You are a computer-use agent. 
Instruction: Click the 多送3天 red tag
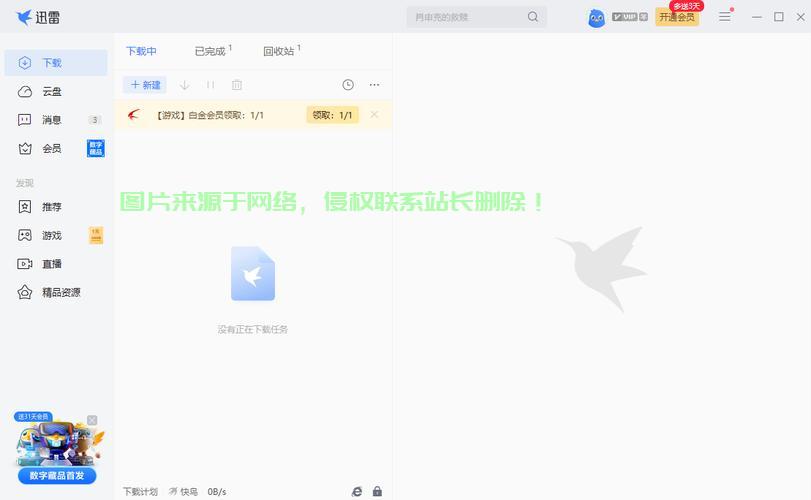click(x=686, y=6)
